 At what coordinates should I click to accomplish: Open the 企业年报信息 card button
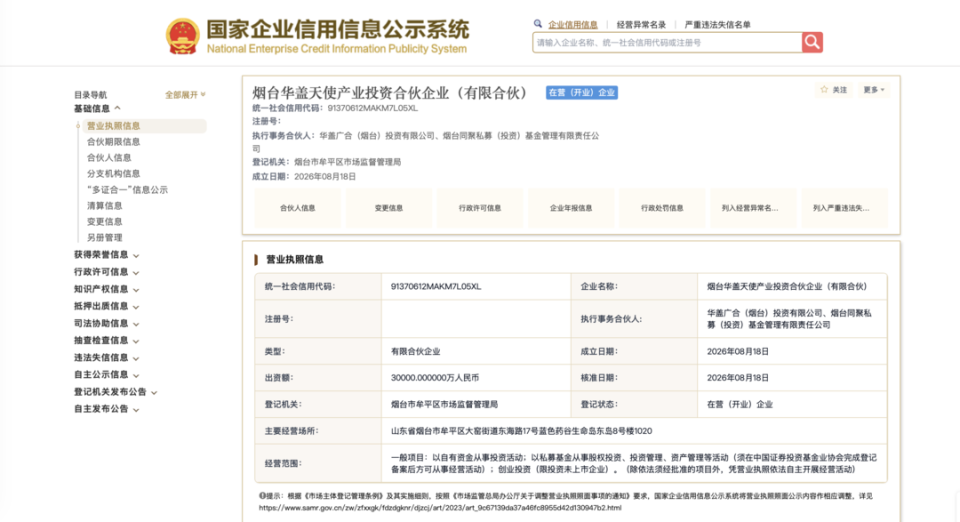tap(571, 208)
